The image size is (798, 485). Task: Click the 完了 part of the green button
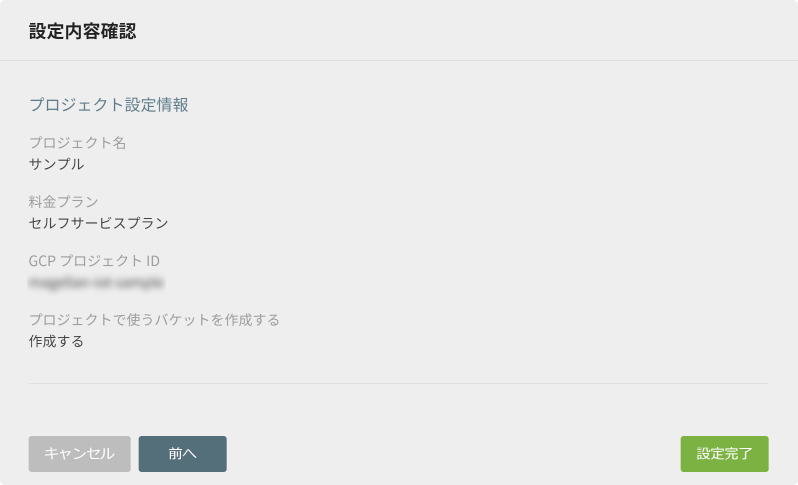(738, 453)
